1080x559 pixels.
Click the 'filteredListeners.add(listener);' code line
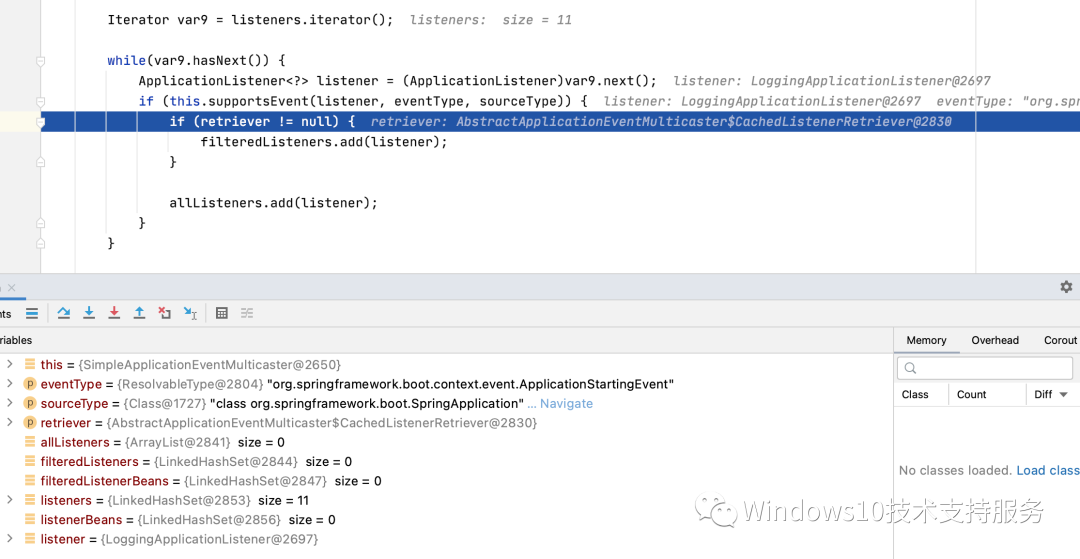pyautogui.click(x=324, y=142)
